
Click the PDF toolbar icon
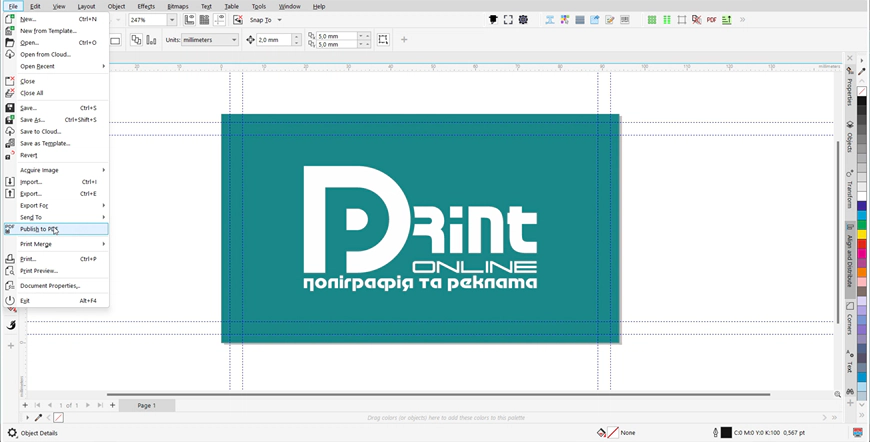coord(711,20)
